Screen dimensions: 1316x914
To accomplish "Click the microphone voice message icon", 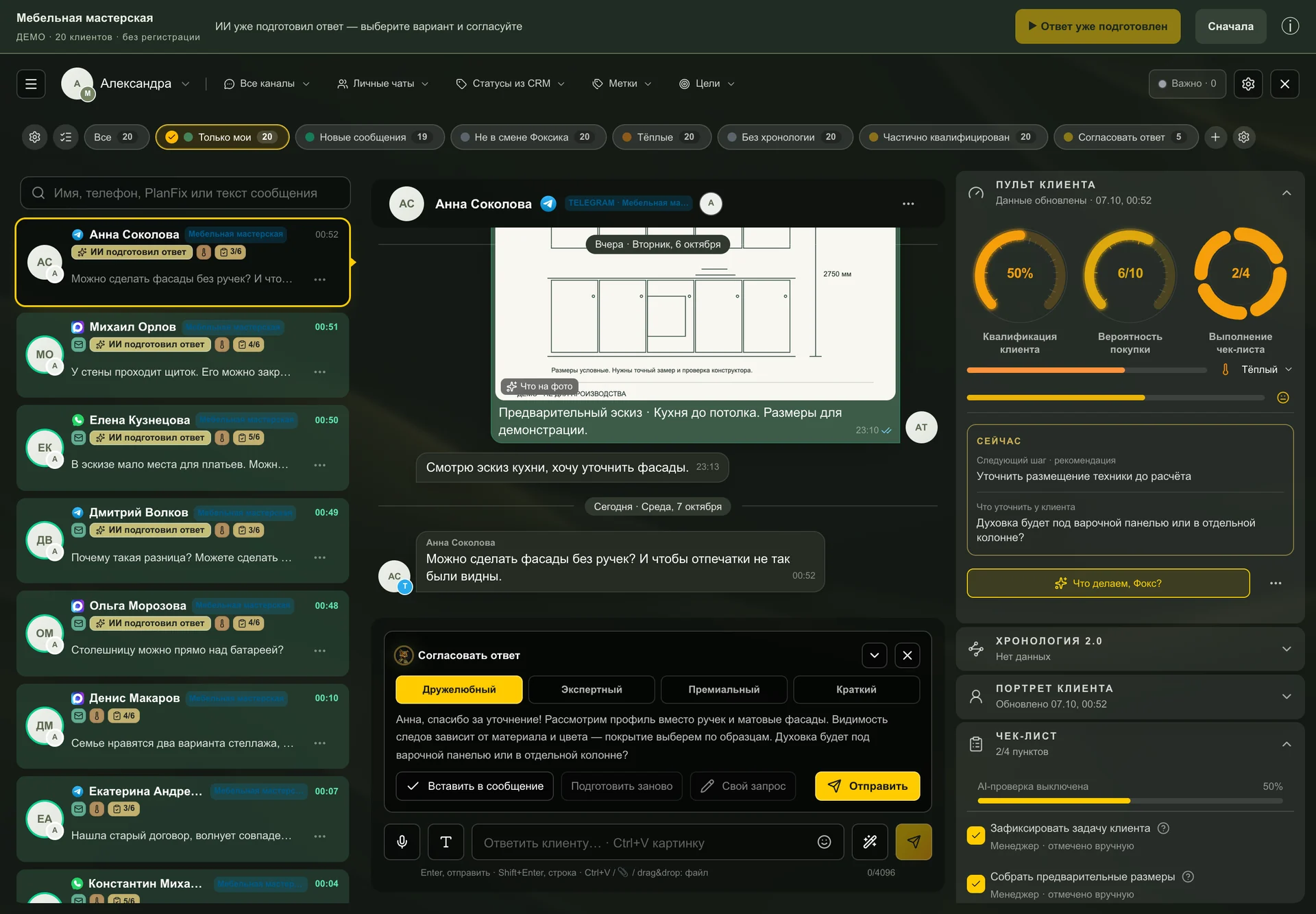I will (x=402, y=842).
